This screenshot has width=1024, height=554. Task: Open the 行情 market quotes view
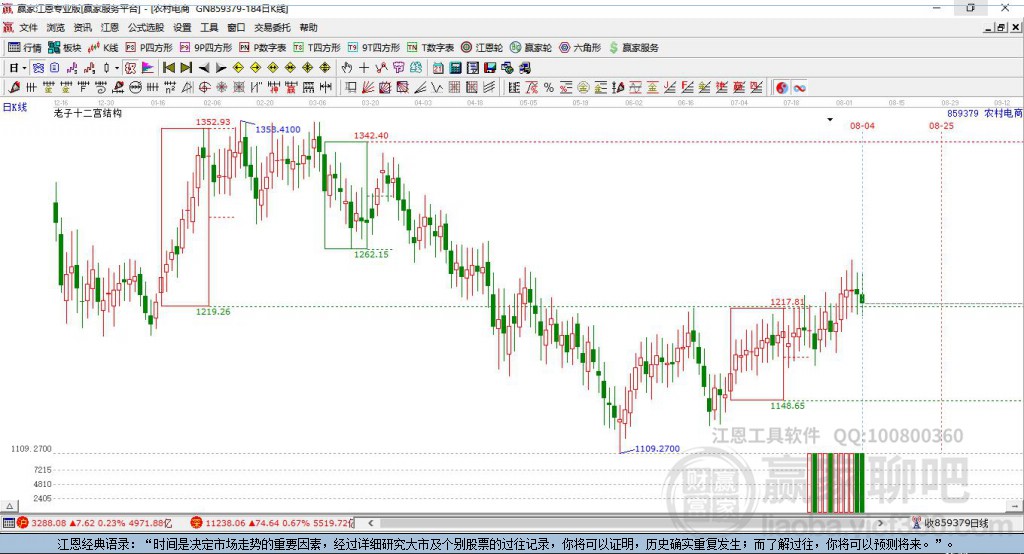coord(24,48)
